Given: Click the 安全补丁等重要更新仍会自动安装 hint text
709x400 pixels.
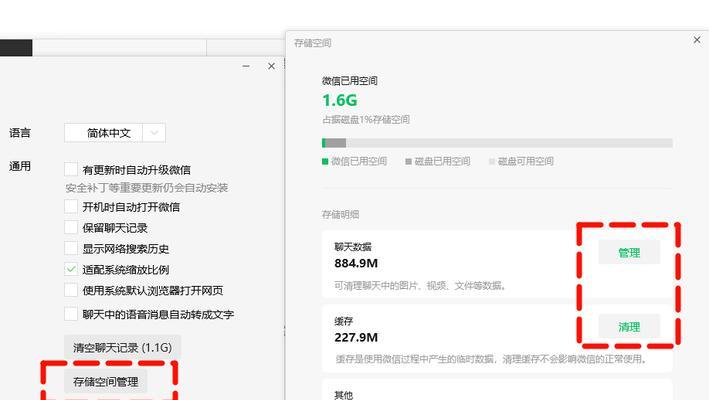Looking at the screenshot, I should [x=147, y=188].
